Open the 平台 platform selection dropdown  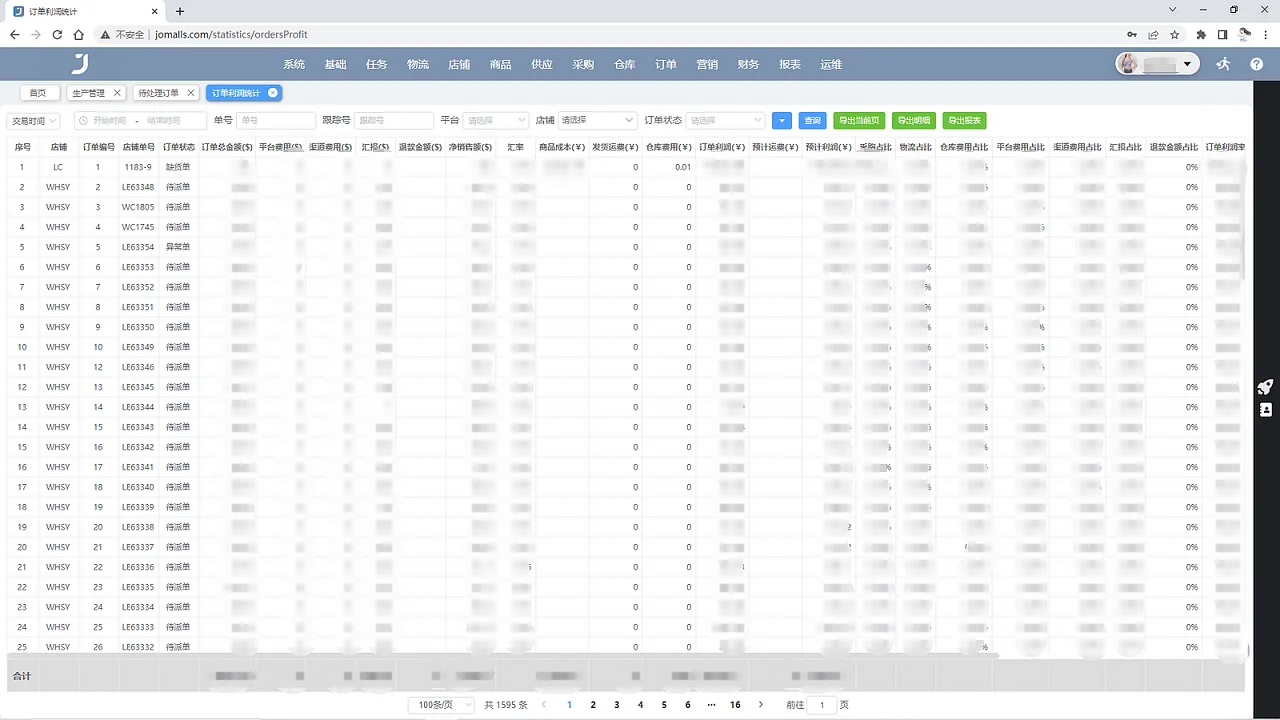point(495,120)
